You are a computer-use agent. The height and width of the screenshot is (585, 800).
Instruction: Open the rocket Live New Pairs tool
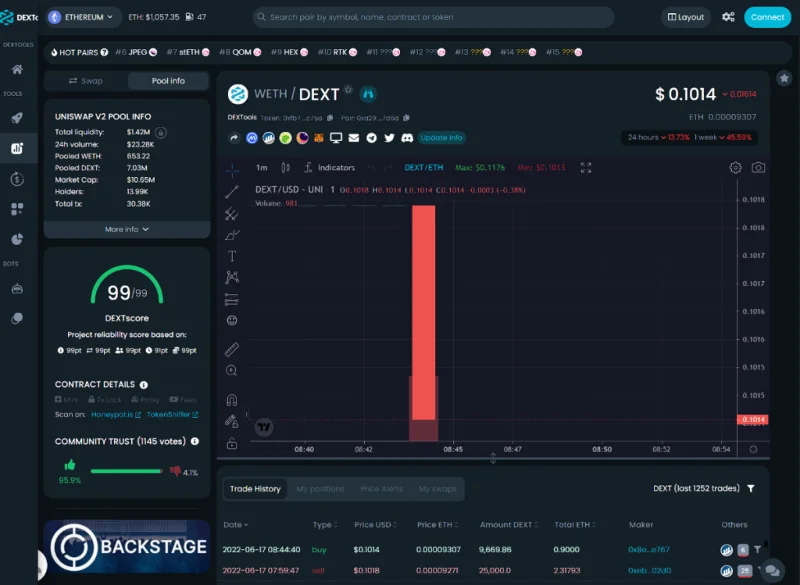coord(17,118)
